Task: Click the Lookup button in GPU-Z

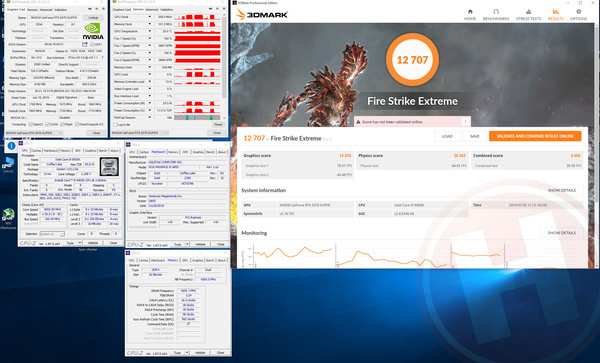Action: coord(93,18)
